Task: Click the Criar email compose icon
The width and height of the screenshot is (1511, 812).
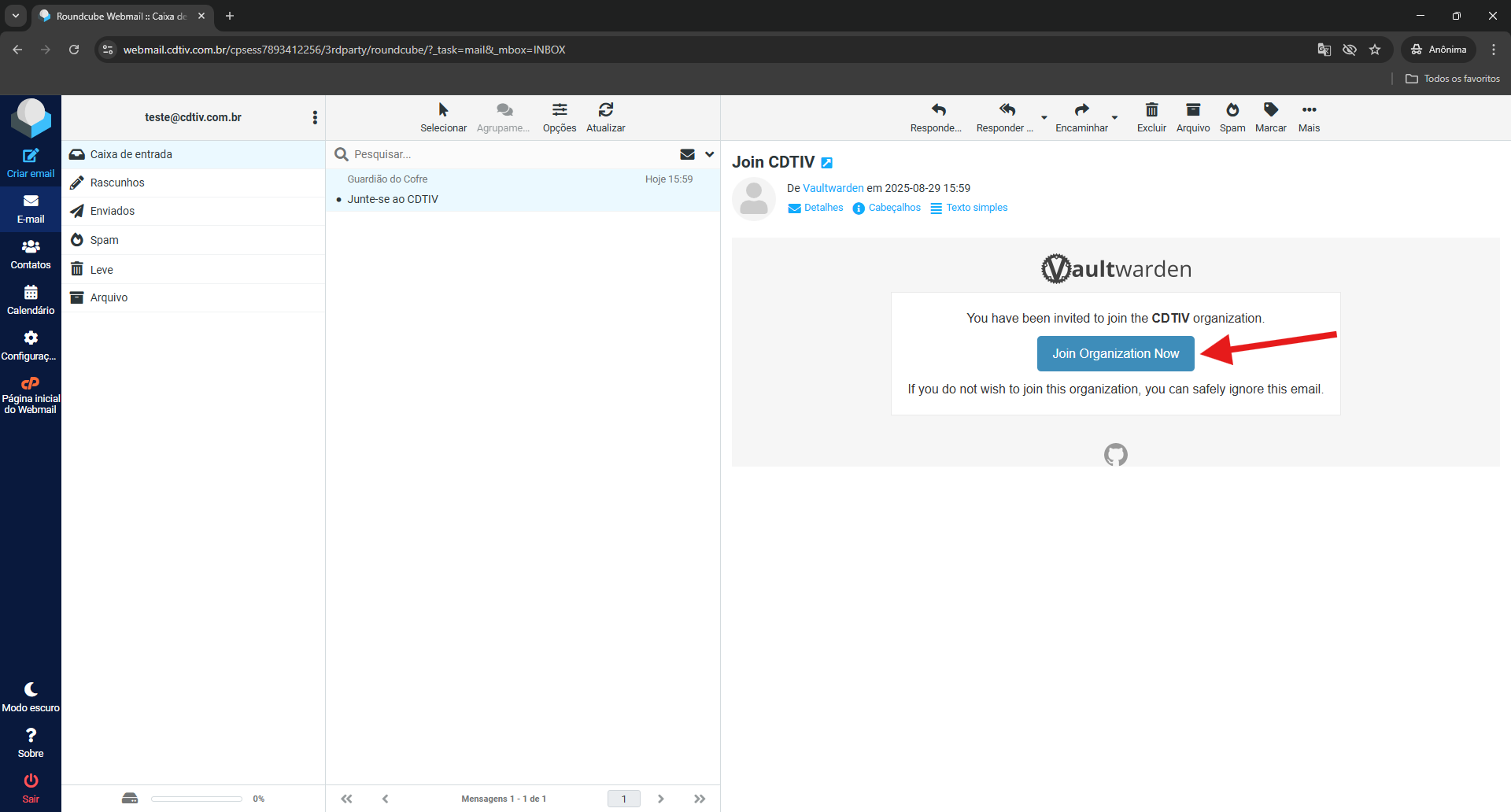Action: coord(31,156)
